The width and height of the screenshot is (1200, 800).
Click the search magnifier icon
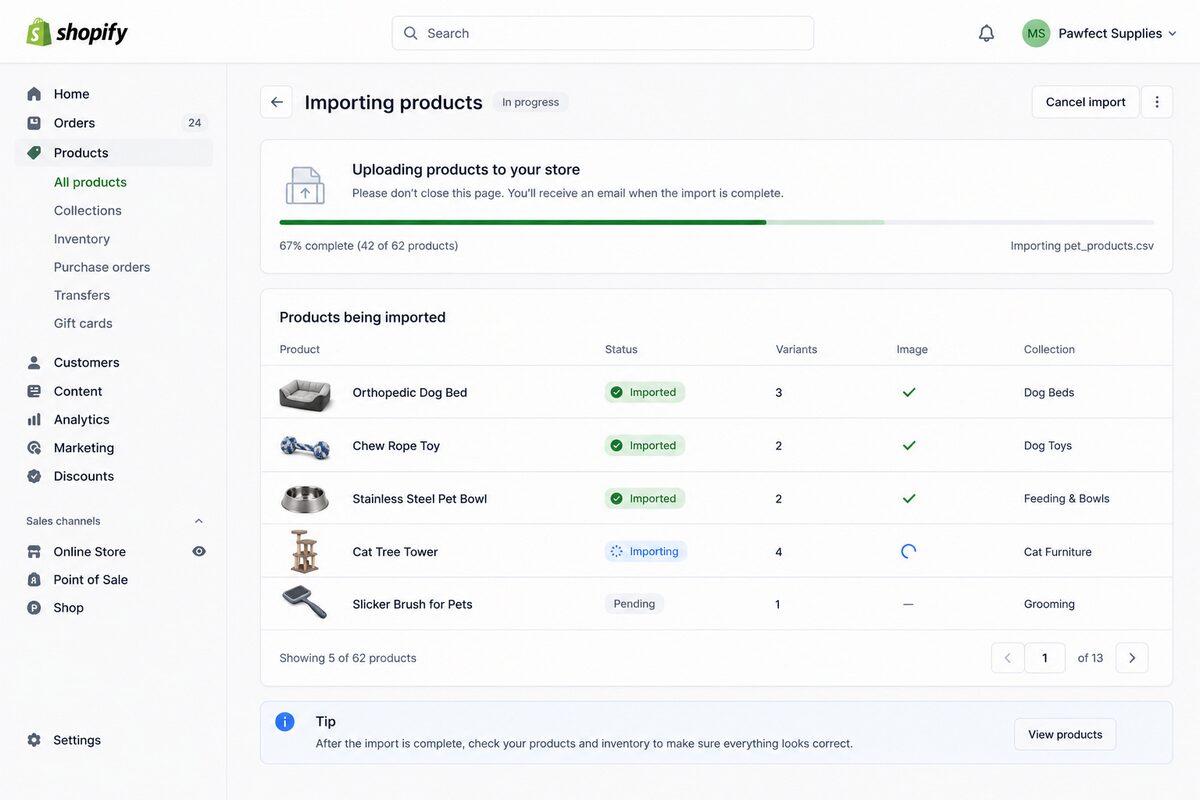411,33
